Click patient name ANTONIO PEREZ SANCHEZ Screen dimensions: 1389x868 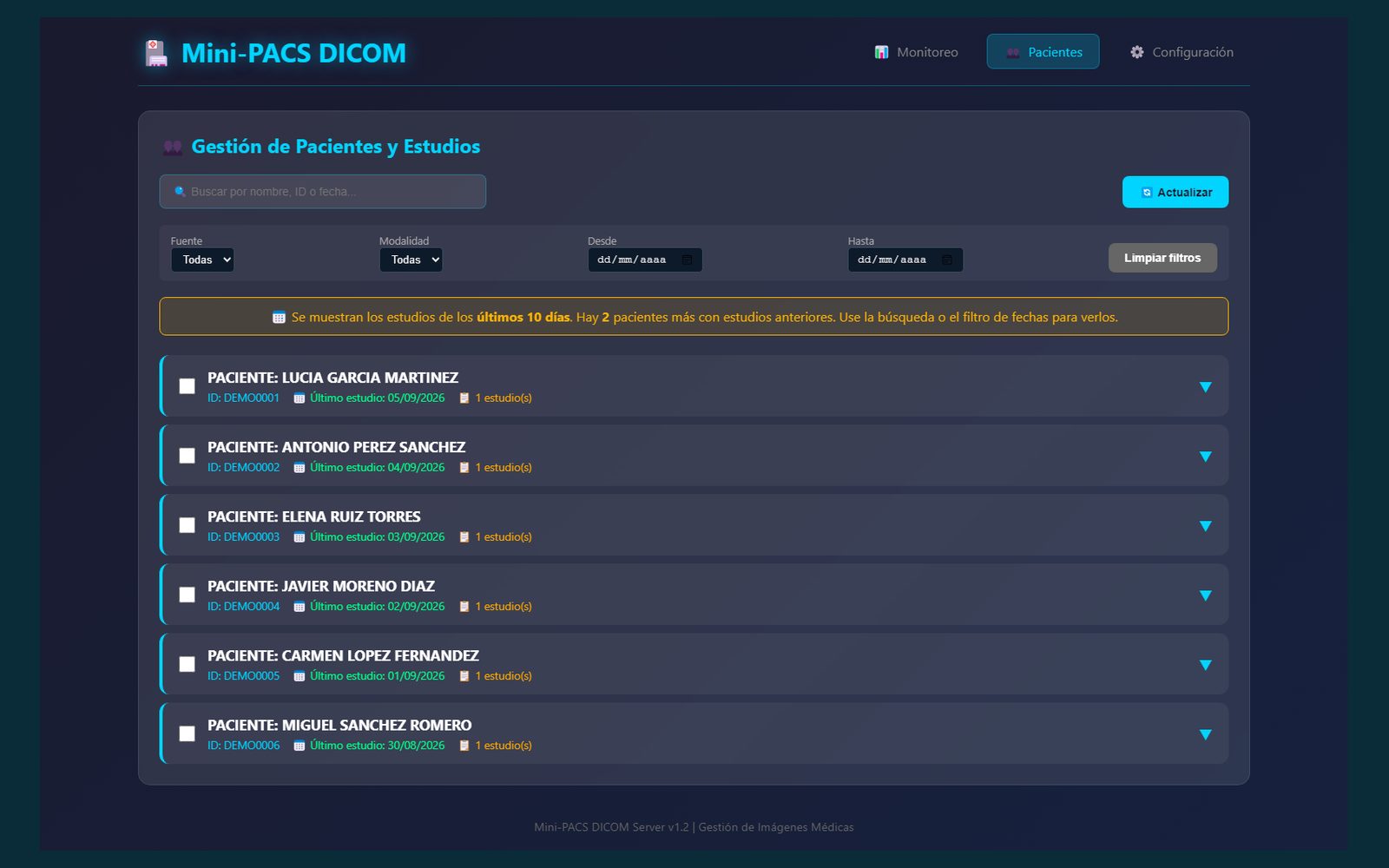point(373,447)
